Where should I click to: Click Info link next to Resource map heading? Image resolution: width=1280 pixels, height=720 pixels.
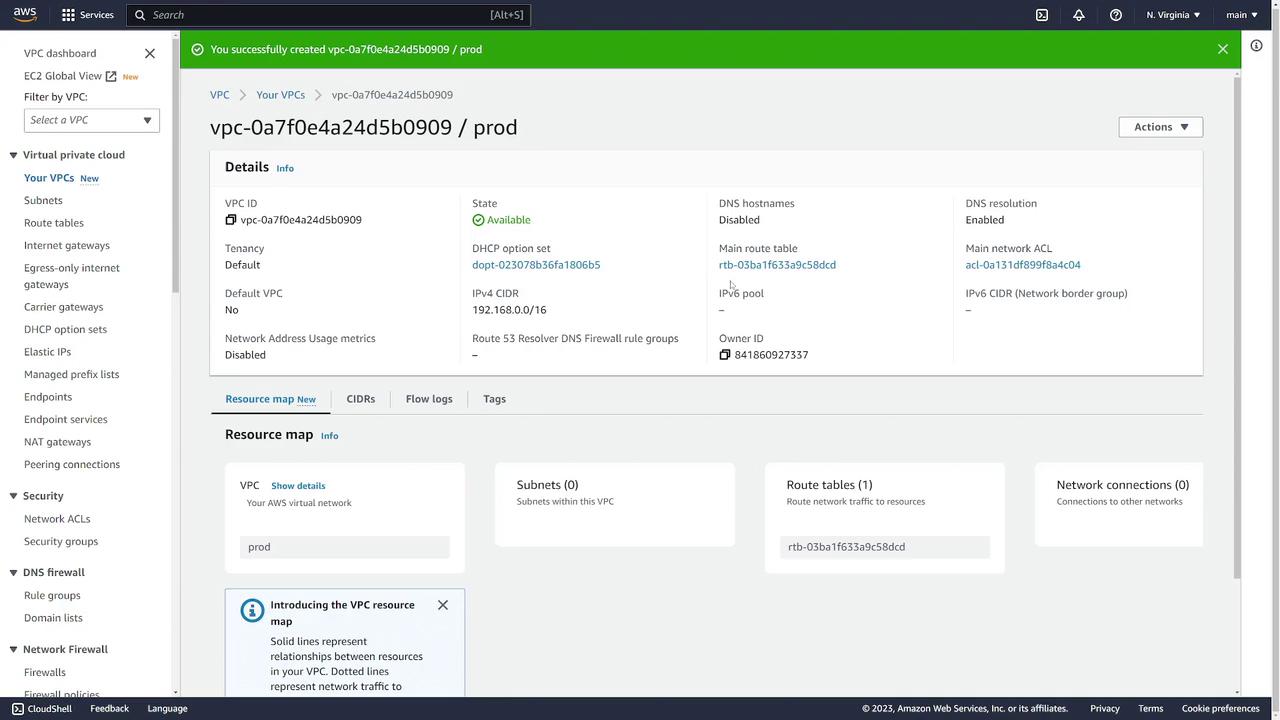pyautogui.click(x=329, y=436)
